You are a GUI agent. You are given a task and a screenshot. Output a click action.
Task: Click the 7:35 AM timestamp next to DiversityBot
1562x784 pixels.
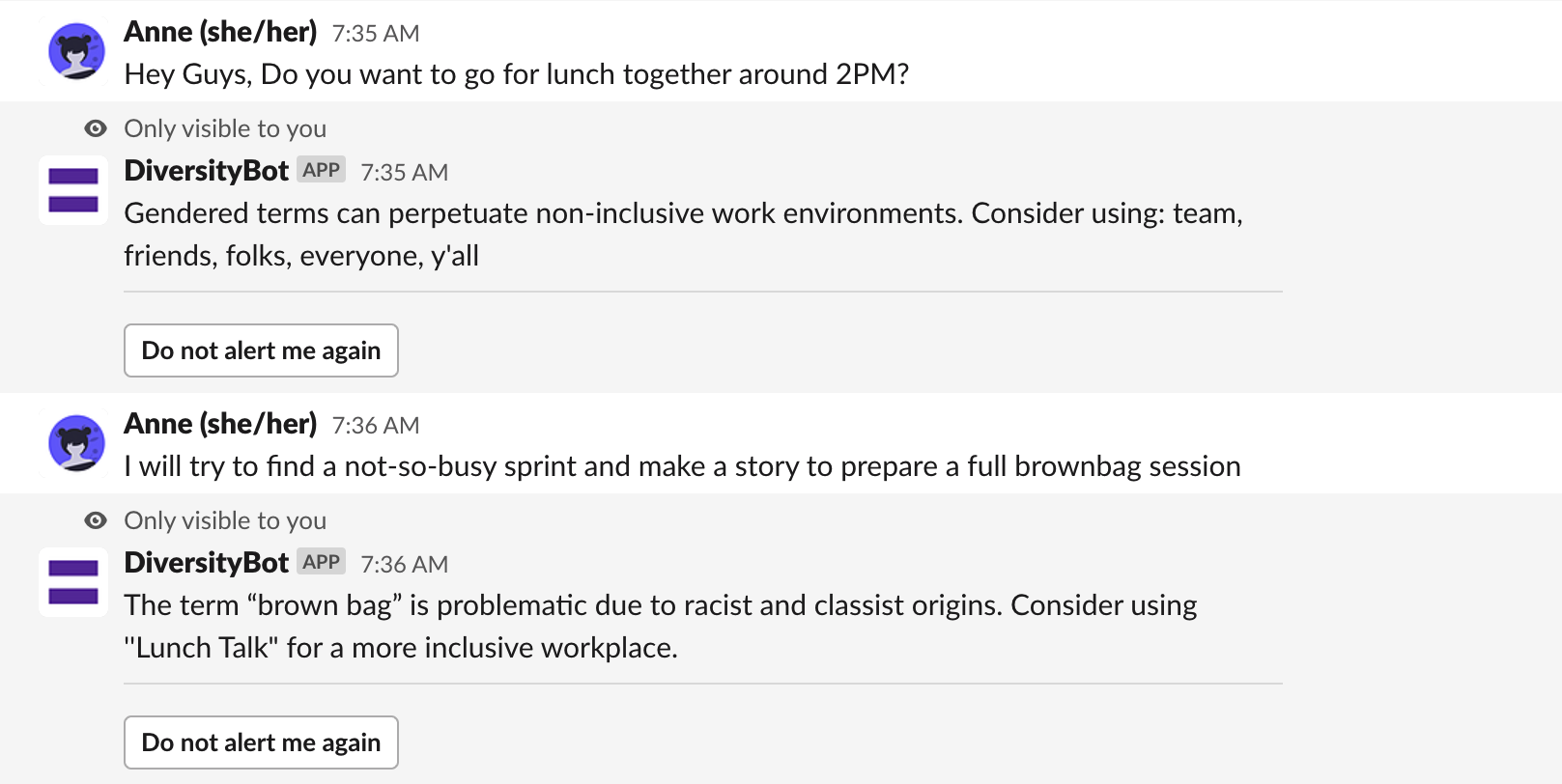coord(404,173)
